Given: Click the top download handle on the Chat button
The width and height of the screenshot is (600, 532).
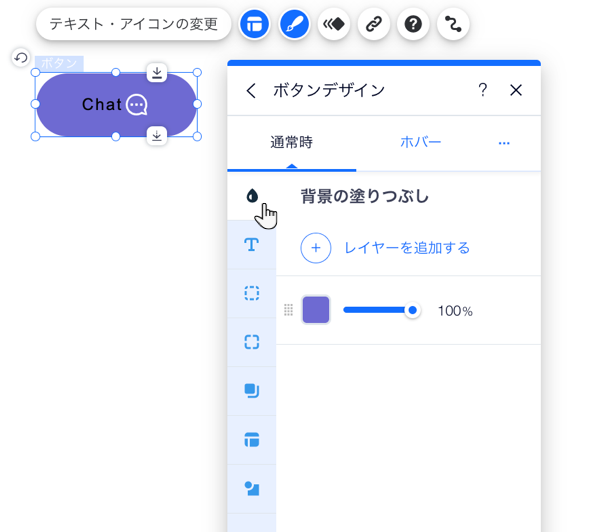Looking at the screenshot, I should pos(157,72).
